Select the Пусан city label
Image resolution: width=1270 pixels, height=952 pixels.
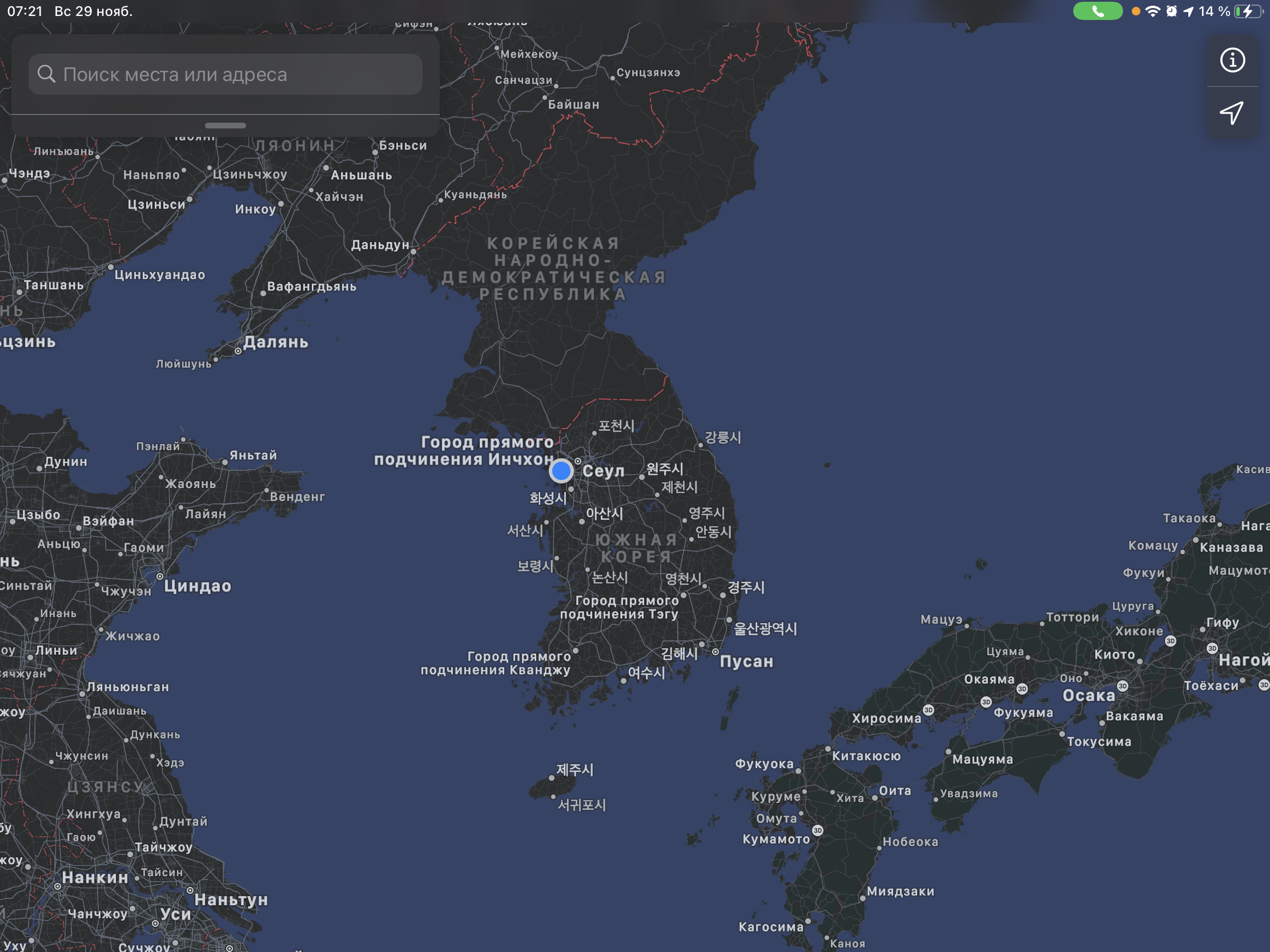746,661
